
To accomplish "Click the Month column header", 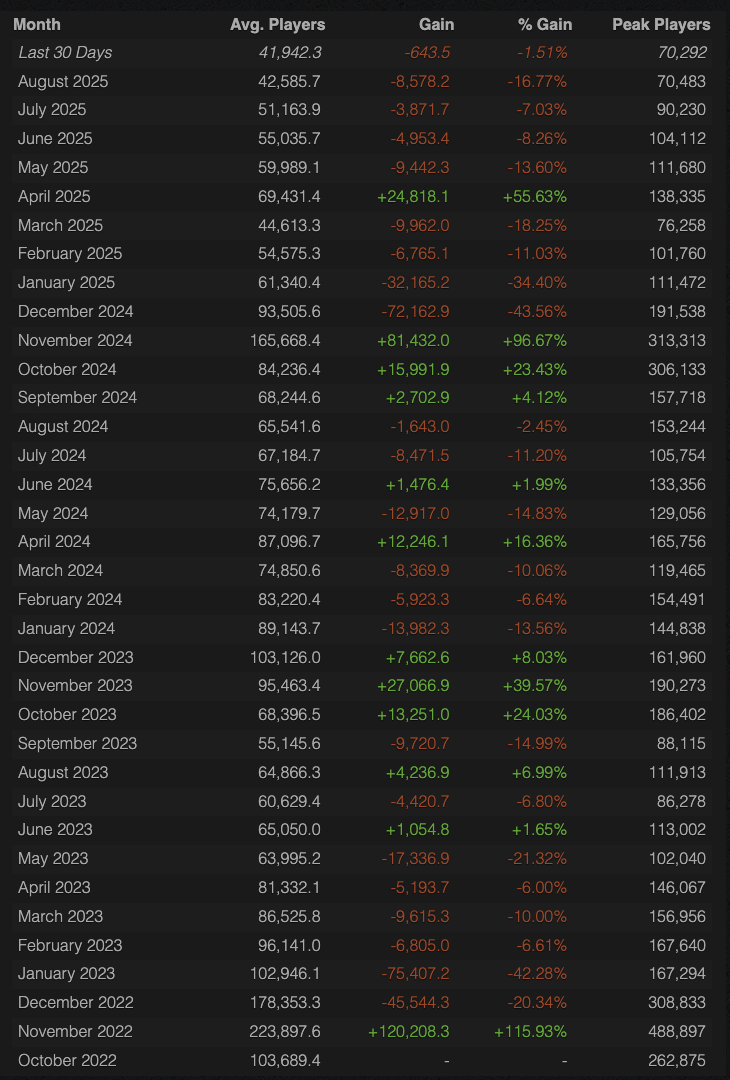I will tap(36, 24).
